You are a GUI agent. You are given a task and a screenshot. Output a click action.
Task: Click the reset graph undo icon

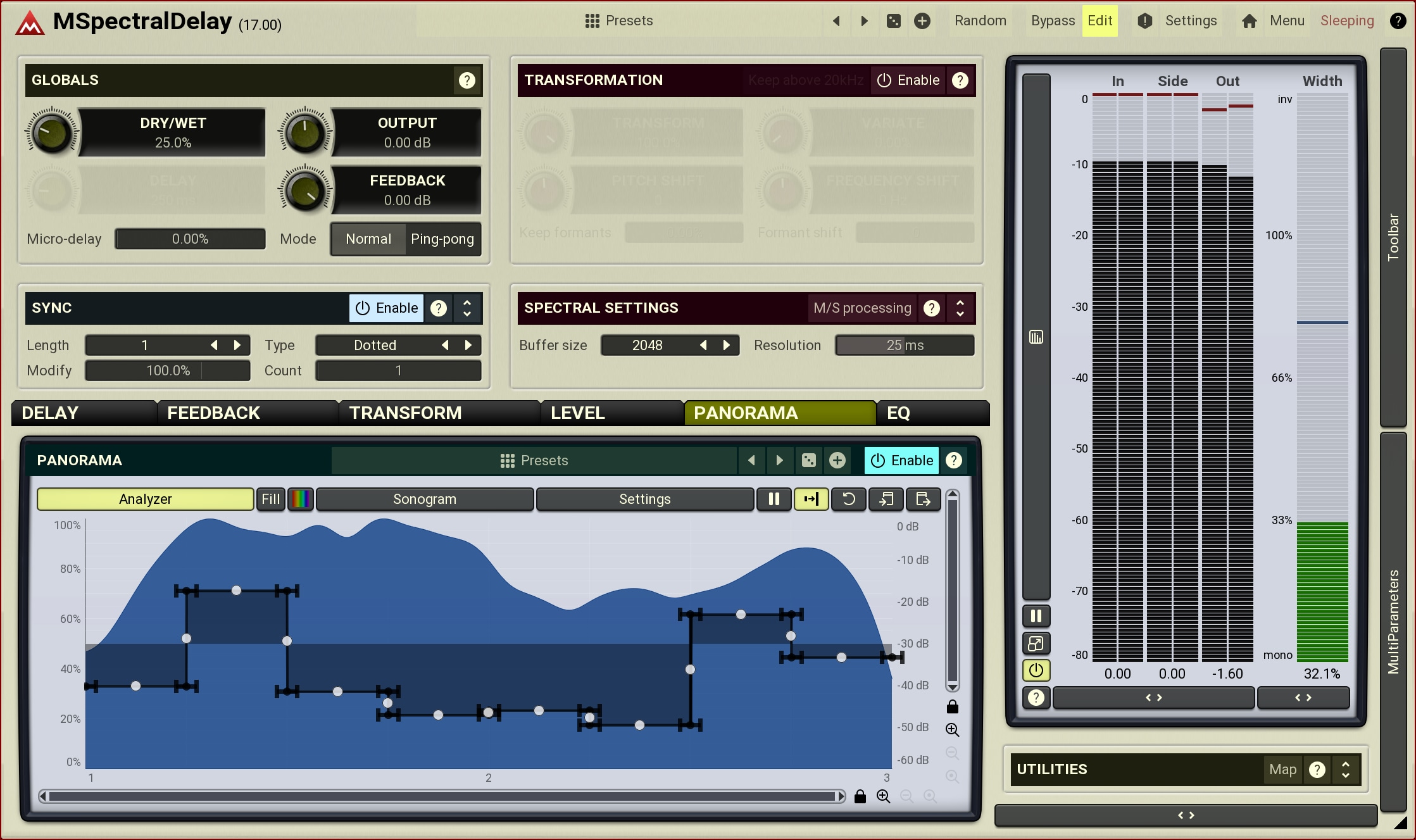click(848, 499)
